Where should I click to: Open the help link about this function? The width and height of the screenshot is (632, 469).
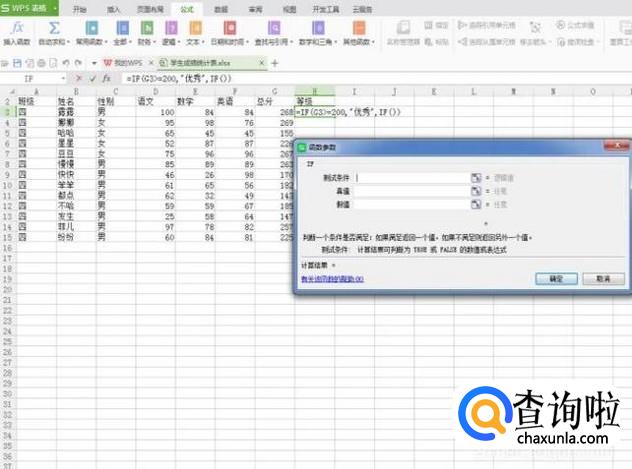pos(333,279)
